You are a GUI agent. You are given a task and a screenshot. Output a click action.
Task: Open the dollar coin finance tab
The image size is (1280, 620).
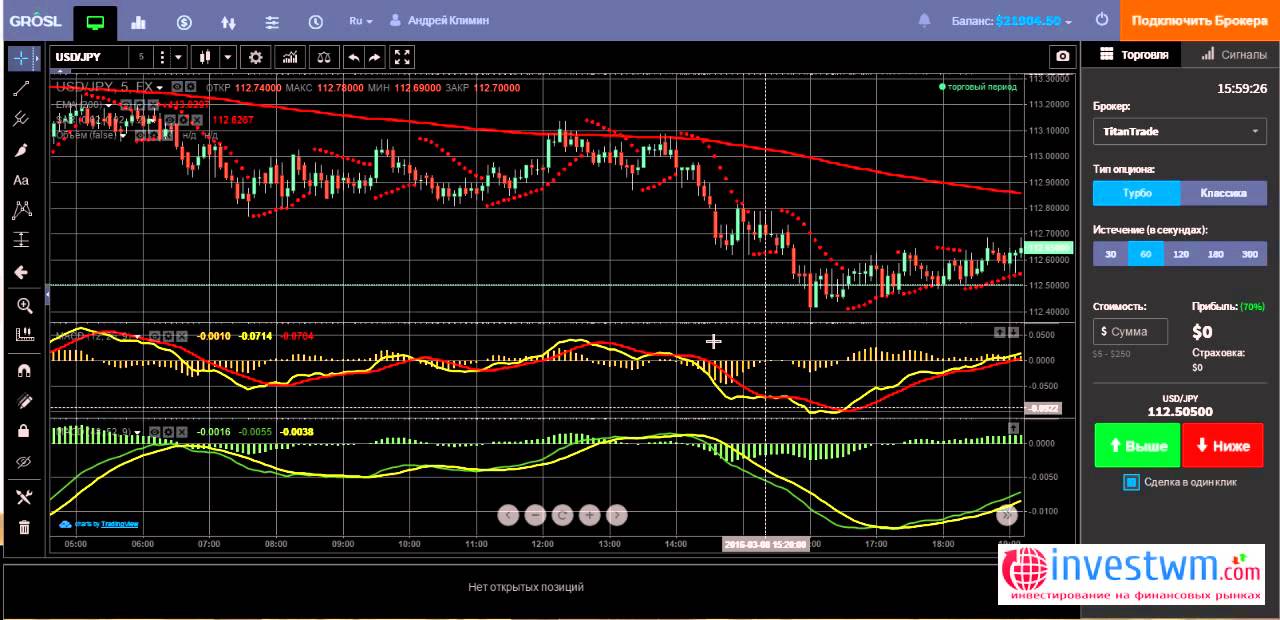184,21
